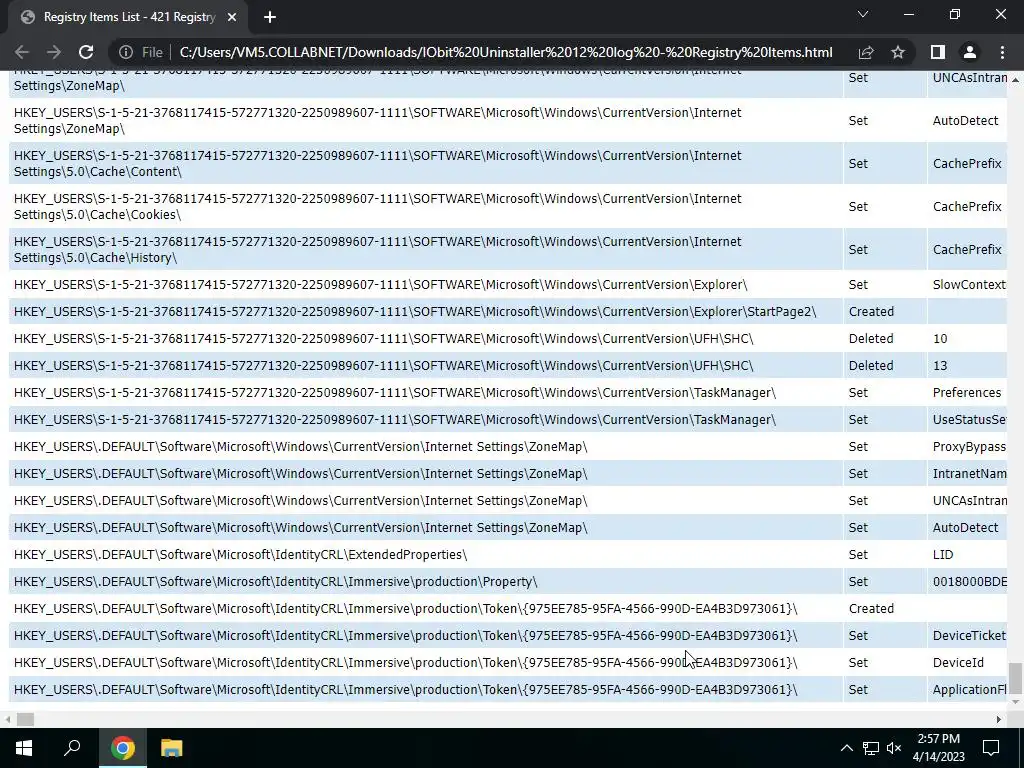Click the Created cell in Token row
The height and width of the screenshot is (768, 1024).
click(x=871, y=609)
